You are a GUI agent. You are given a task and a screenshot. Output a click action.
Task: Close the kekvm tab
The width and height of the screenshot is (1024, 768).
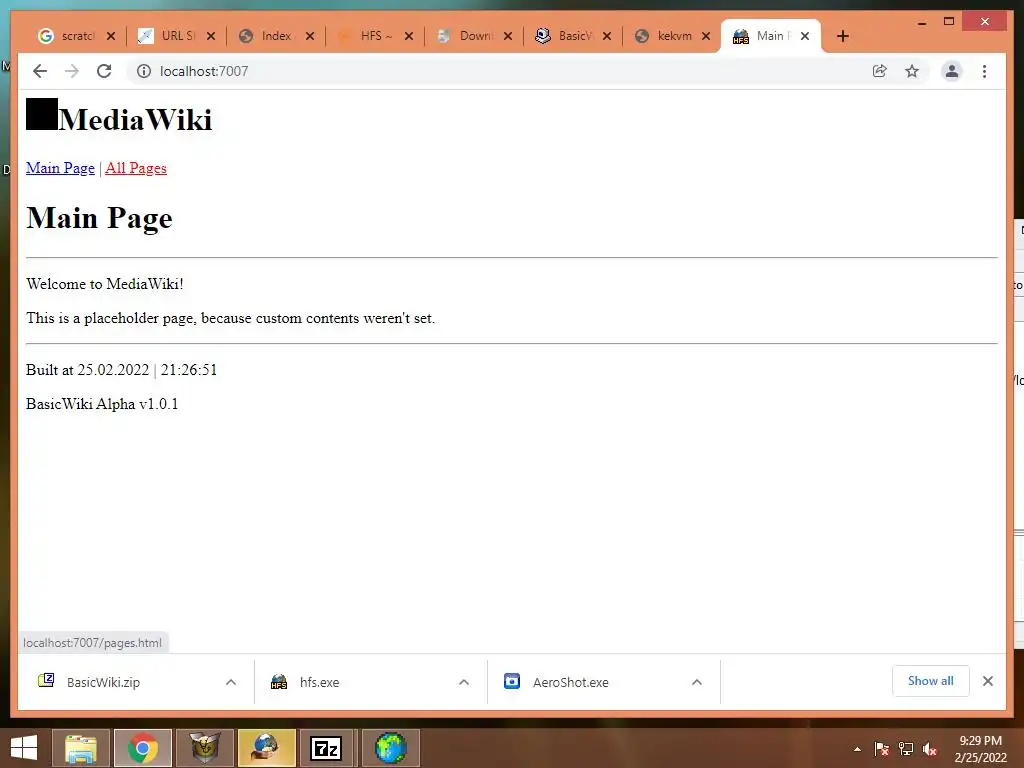(706, 36)
